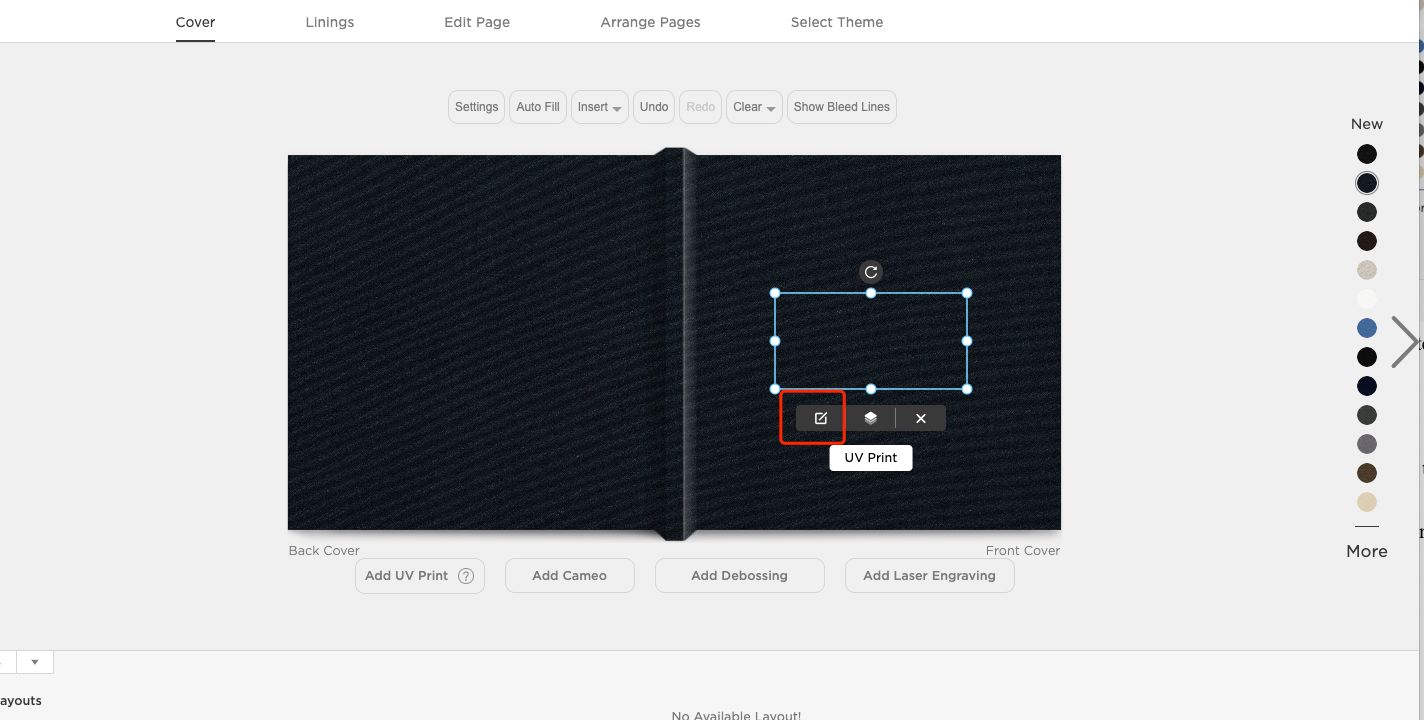Click the rotate handle above the selection box
1424x720 pixels.
tap(871, 272)
